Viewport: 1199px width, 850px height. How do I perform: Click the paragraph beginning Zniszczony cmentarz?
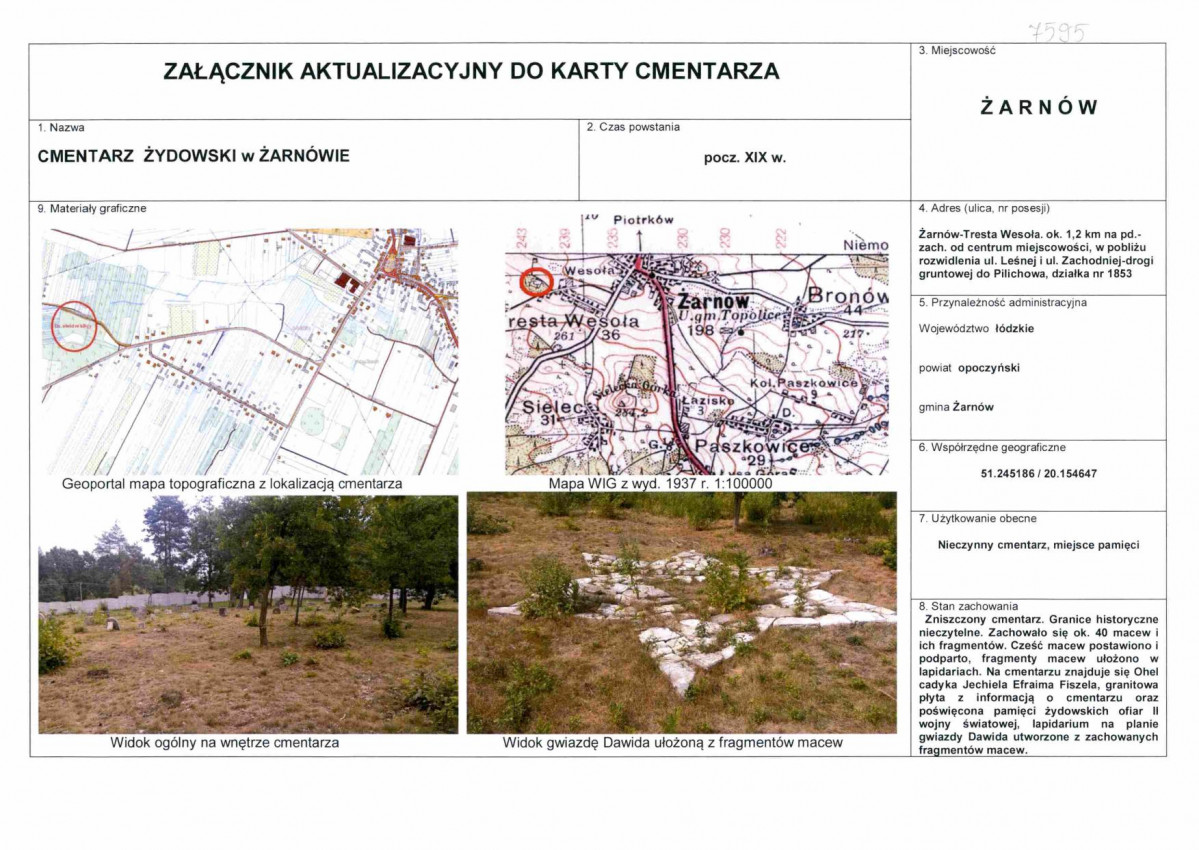(1038, 685)
